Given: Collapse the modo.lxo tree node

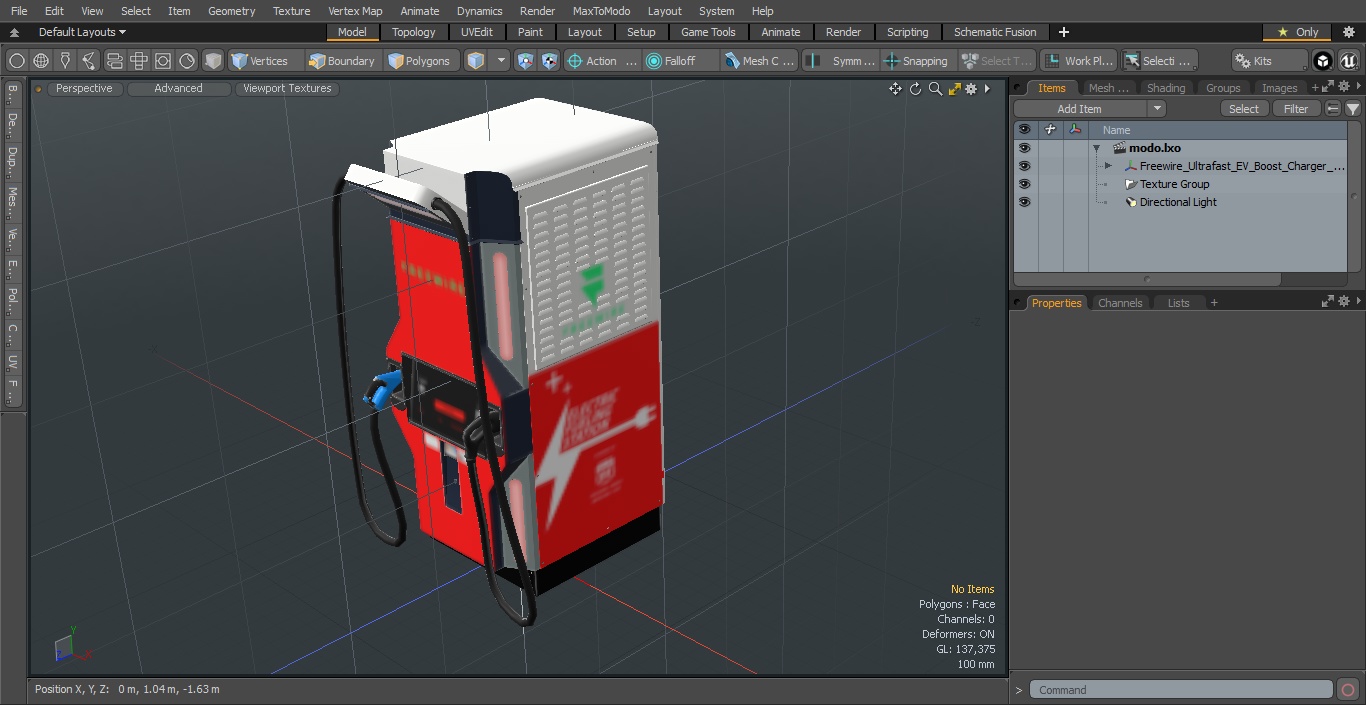Looking at the screenshot, I should point(1097,148).
